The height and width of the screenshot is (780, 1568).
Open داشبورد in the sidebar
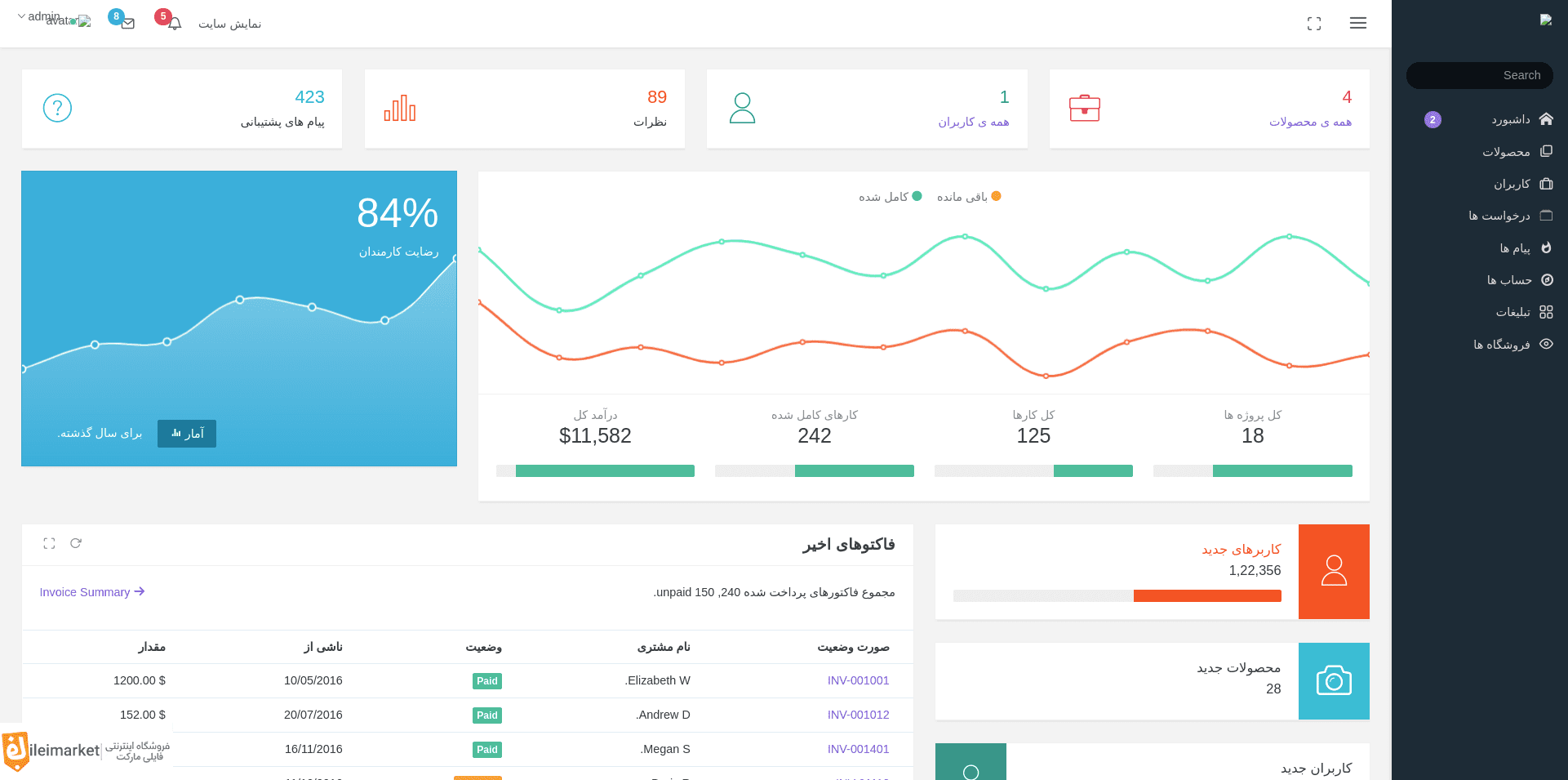pyautogui.click(x=1511, y=120)
